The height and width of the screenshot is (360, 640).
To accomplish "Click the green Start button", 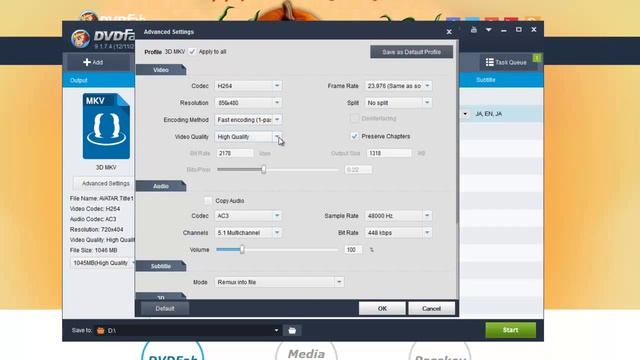I will (x=511, y=330).
